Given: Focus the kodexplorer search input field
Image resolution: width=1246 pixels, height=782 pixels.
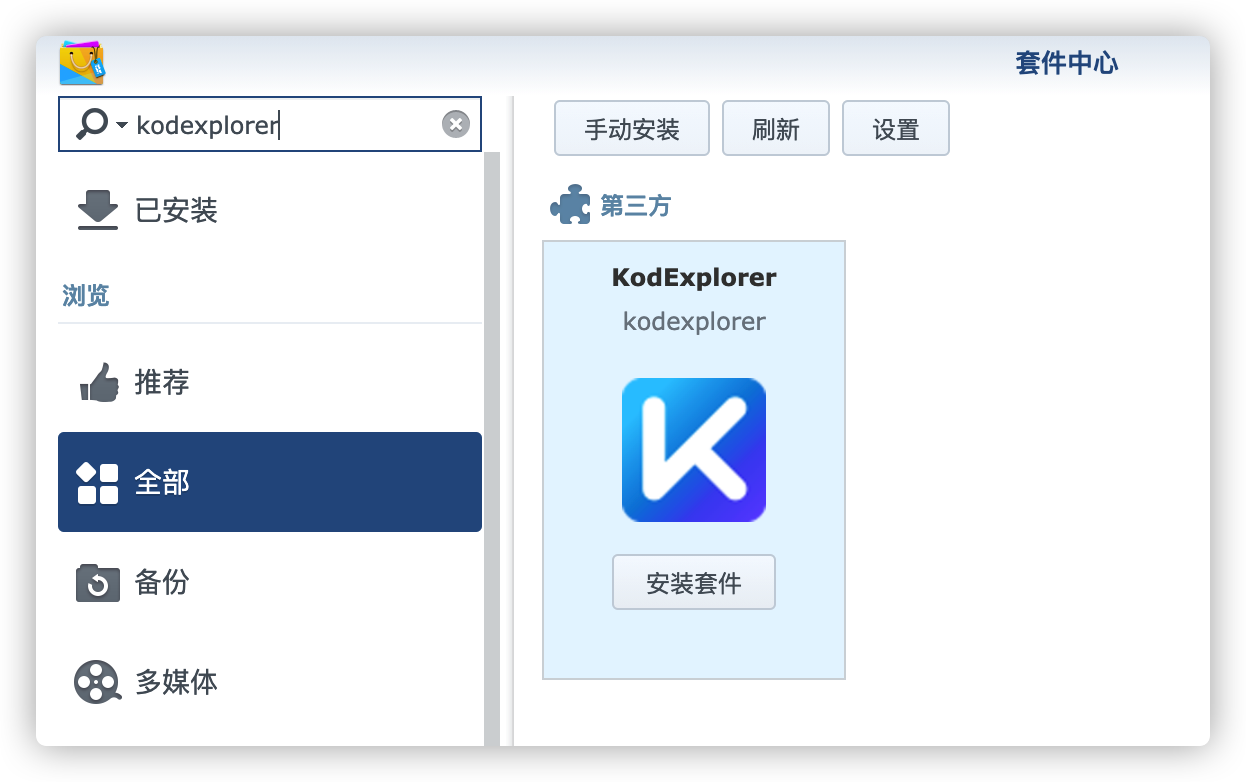Looking at the screenshot, I should [x=270, y=124].
